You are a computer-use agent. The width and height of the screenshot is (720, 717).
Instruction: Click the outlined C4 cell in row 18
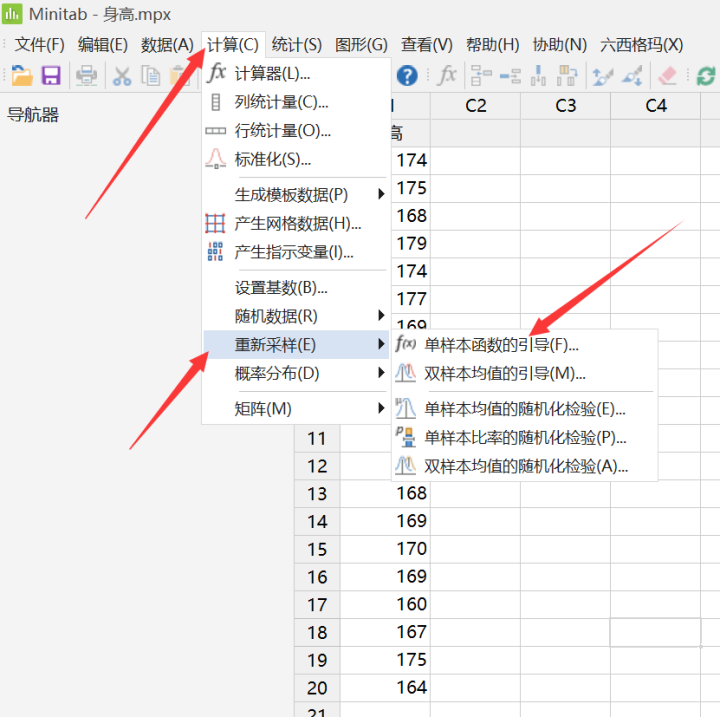pos(655,632)
